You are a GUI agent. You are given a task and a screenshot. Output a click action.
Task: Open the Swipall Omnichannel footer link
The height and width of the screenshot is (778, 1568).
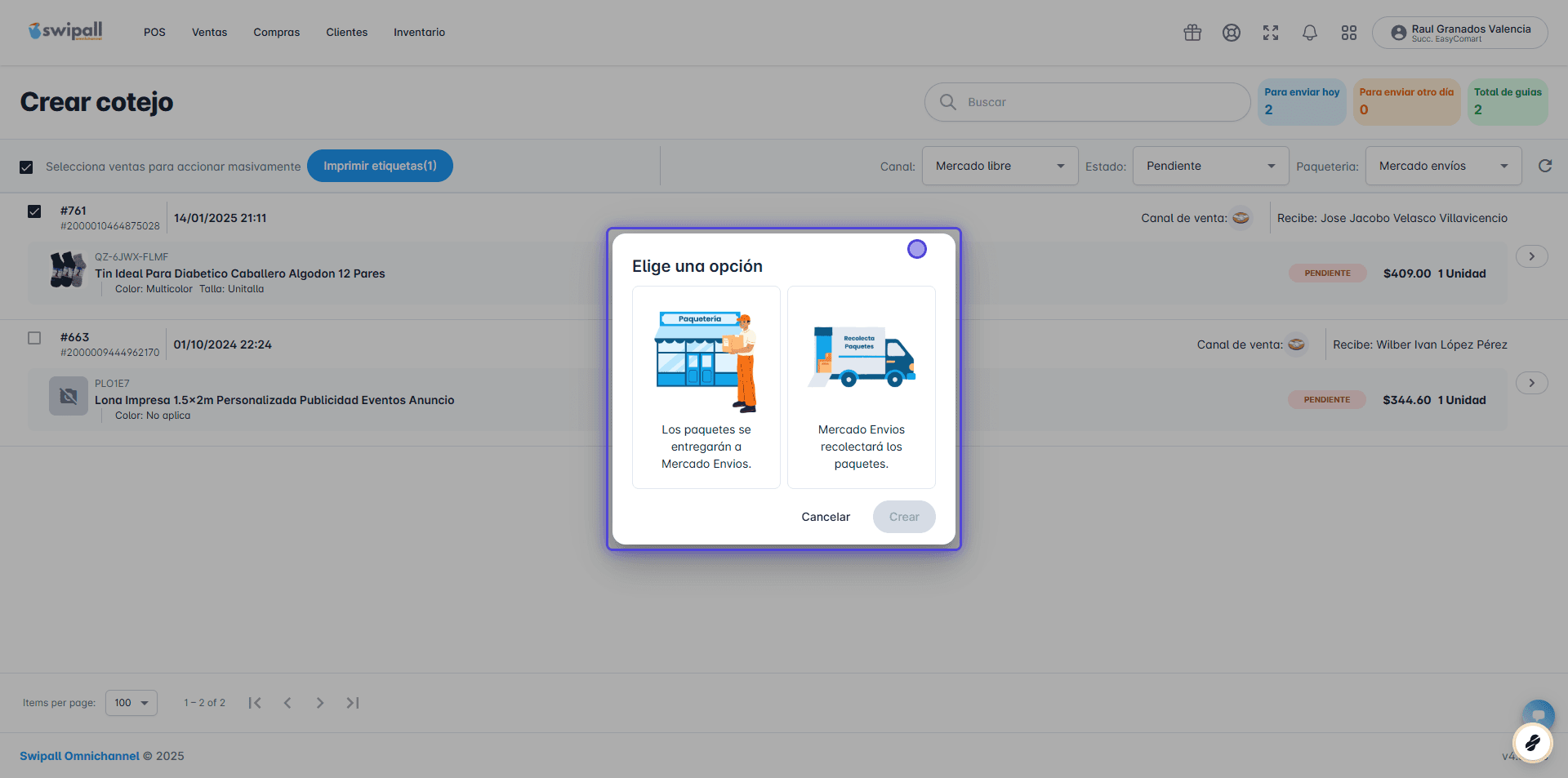click(79, 756)
